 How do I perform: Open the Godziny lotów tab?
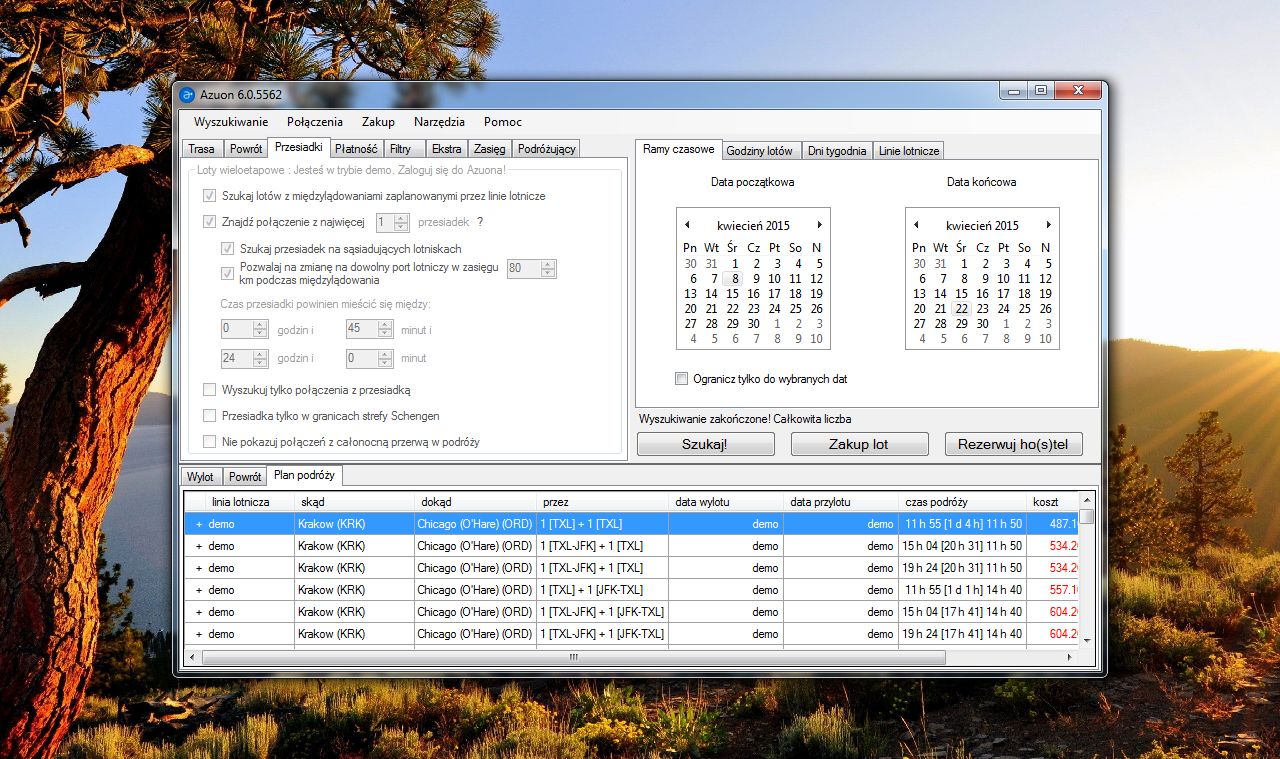[760, 151]
